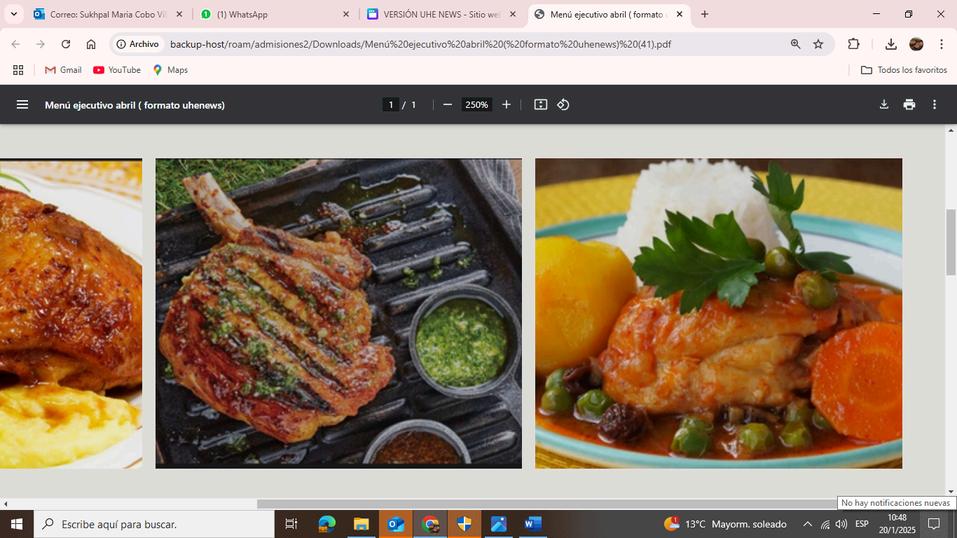Click the Windows taskbar search box
This screenshot has width=957, height=538.
(154, 524)
